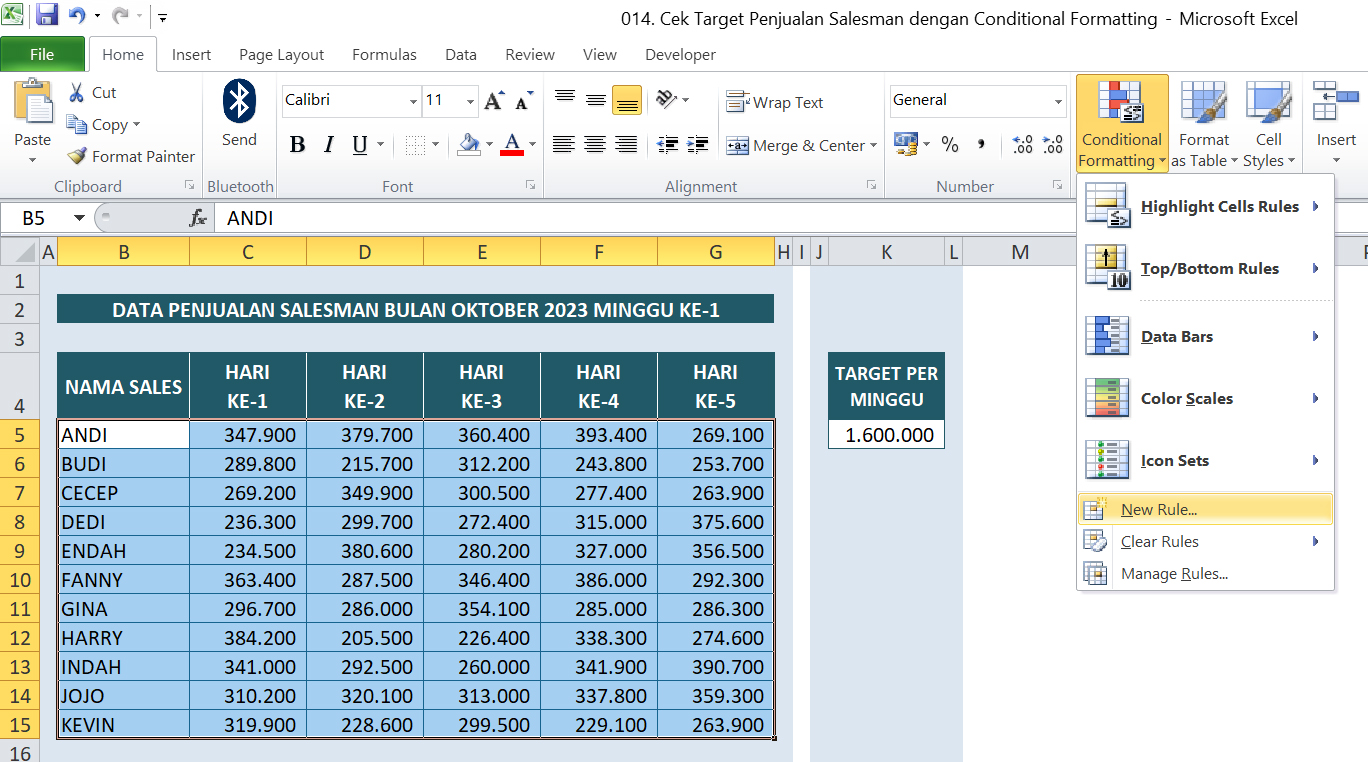Switch to the Formulas ribbon tab

point(384,55)
